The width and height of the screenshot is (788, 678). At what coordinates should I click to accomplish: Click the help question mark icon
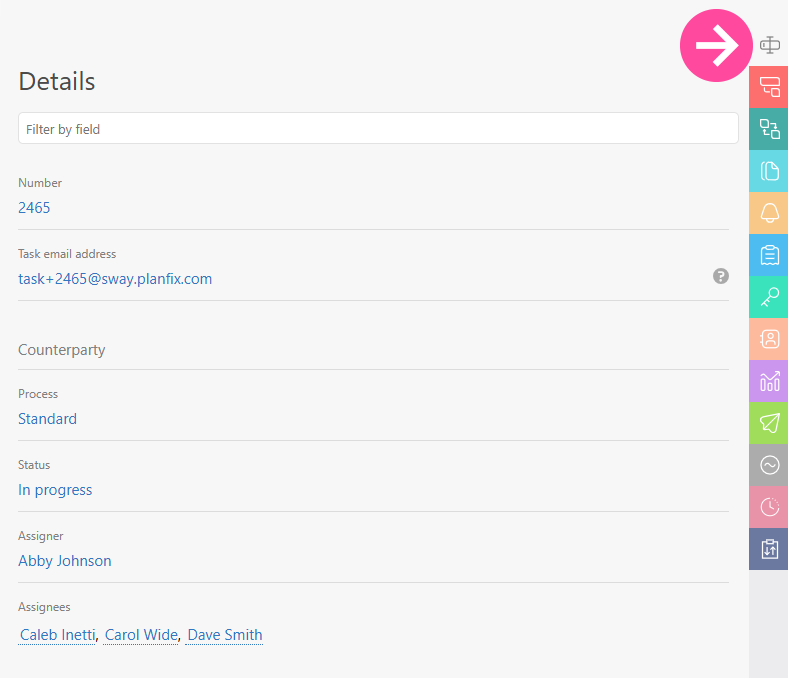click(x=720, y=276)
